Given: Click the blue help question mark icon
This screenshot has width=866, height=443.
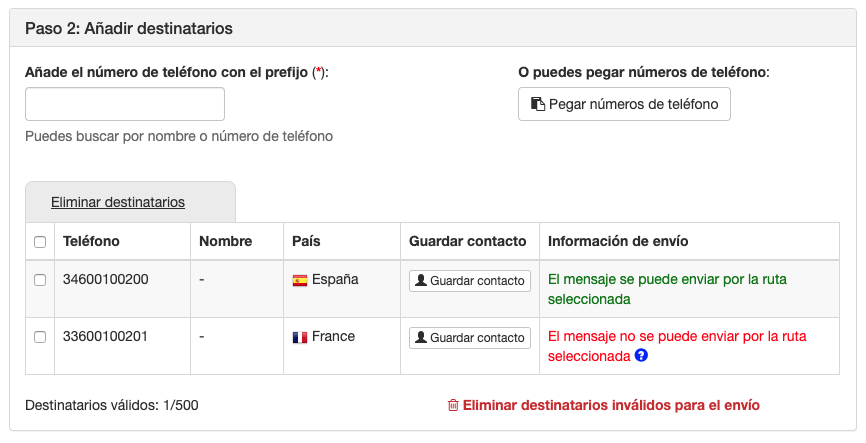Looking at the screenshot, I should coord(642,355).
